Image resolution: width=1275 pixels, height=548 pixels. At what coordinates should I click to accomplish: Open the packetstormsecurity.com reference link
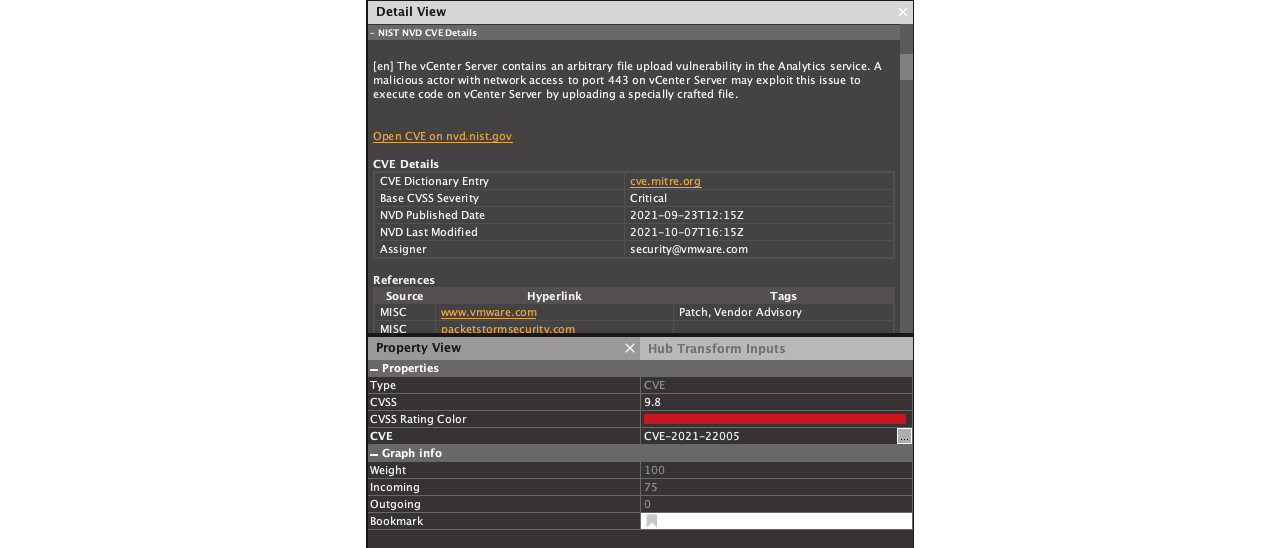(x=508, y=328)
